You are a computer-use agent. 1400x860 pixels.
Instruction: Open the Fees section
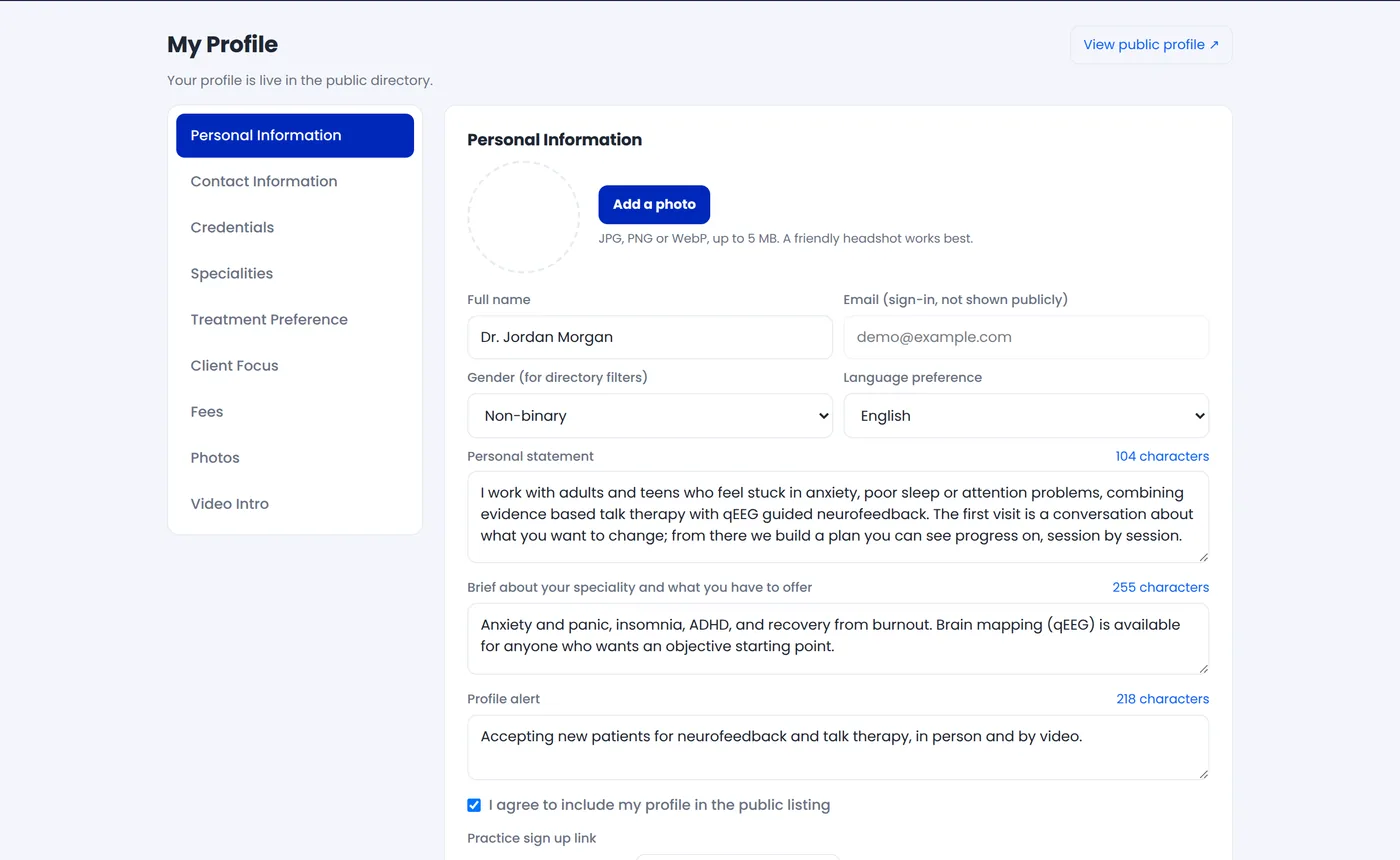pyautogui.click(x=295, y=411)
